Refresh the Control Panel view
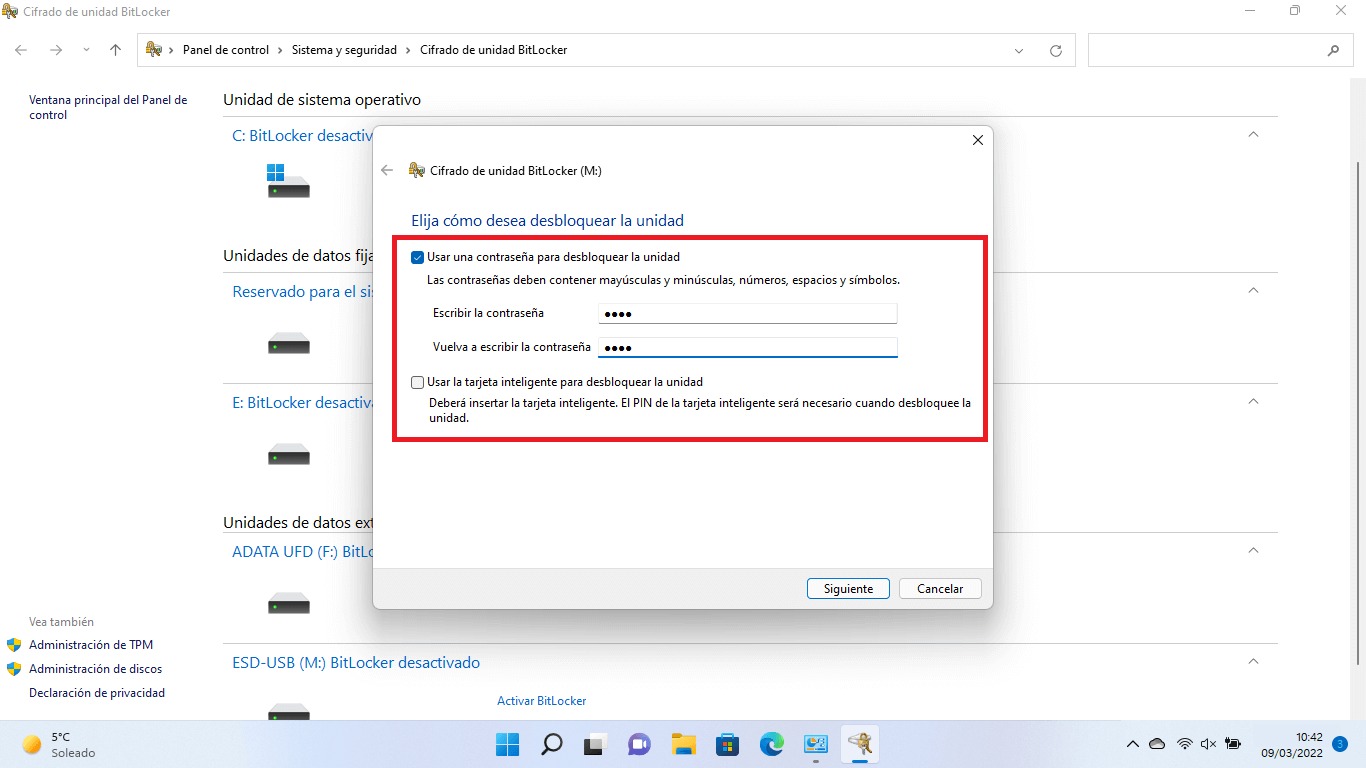This screenshot has height=768, width=1366. pyautogui.click(x=1055, y=51)
